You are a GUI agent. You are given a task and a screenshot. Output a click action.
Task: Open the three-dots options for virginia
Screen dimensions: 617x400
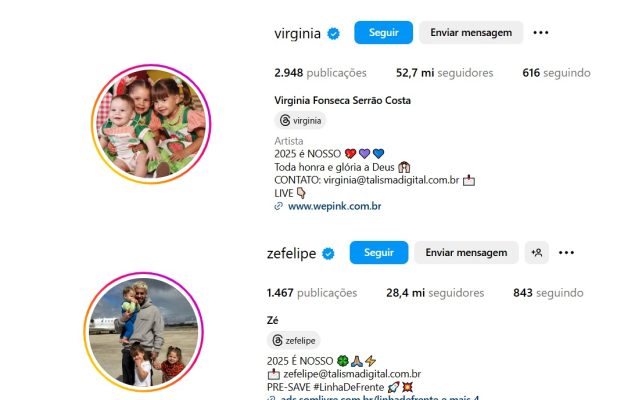(541, 33)
